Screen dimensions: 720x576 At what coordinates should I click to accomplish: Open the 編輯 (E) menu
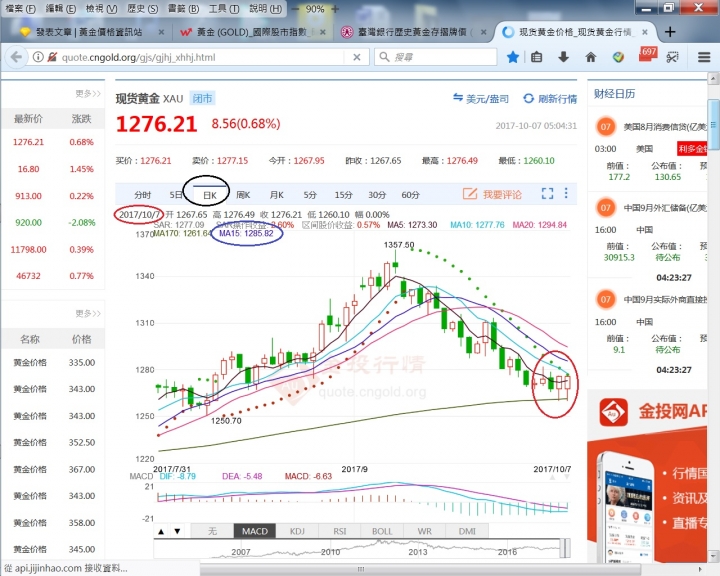(x=61, y=9)
